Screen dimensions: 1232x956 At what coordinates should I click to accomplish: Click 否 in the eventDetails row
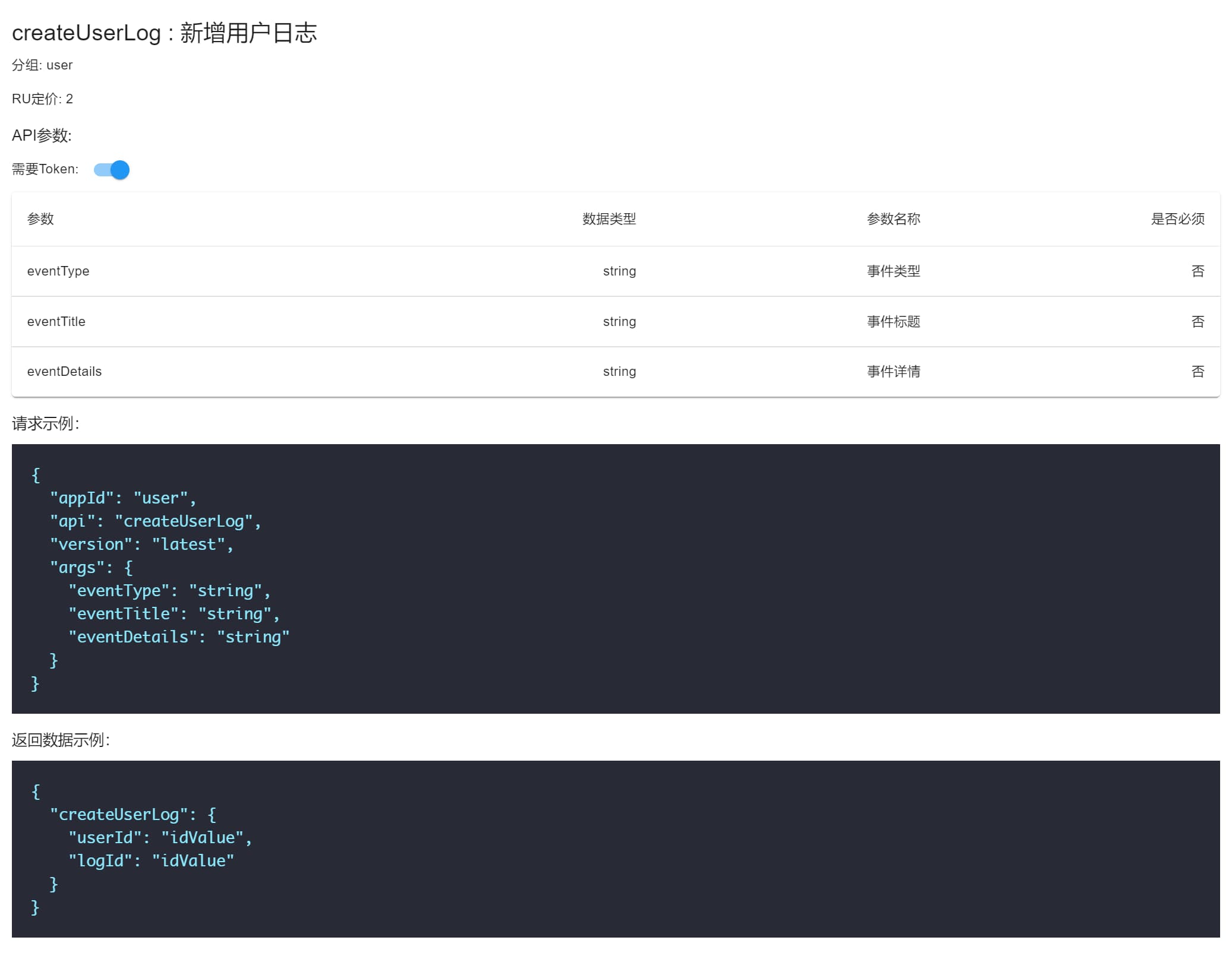(1198, 372)
